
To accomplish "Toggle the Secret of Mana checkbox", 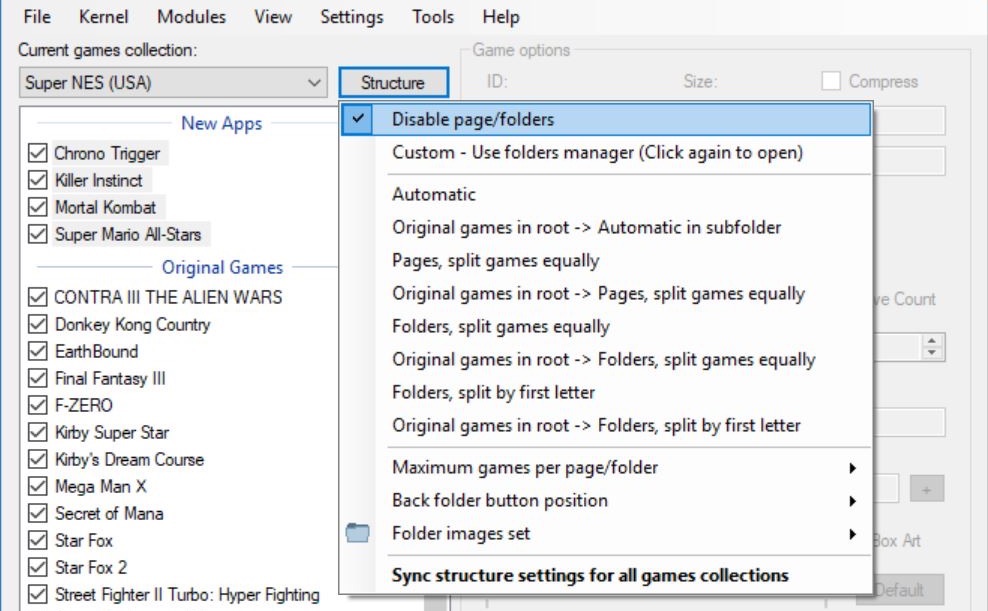I will click(38, 513).
